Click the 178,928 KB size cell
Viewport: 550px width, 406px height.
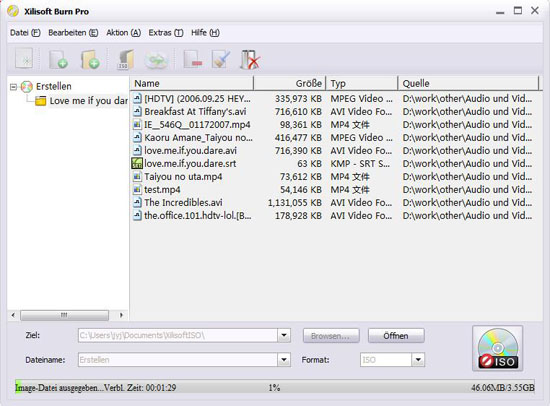298,215
